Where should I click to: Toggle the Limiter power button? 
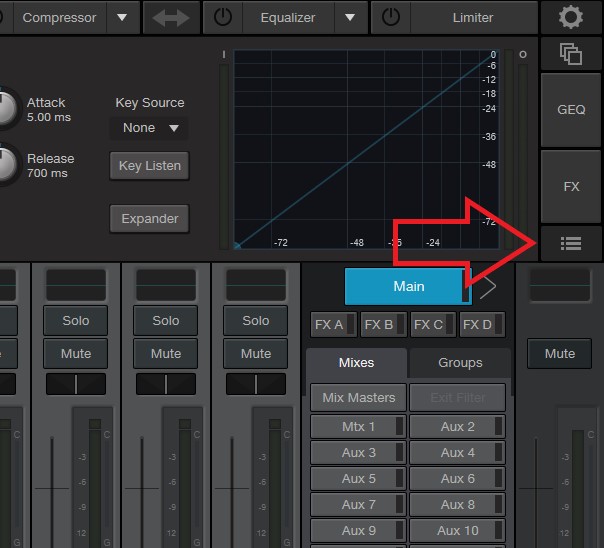point(391,17)
